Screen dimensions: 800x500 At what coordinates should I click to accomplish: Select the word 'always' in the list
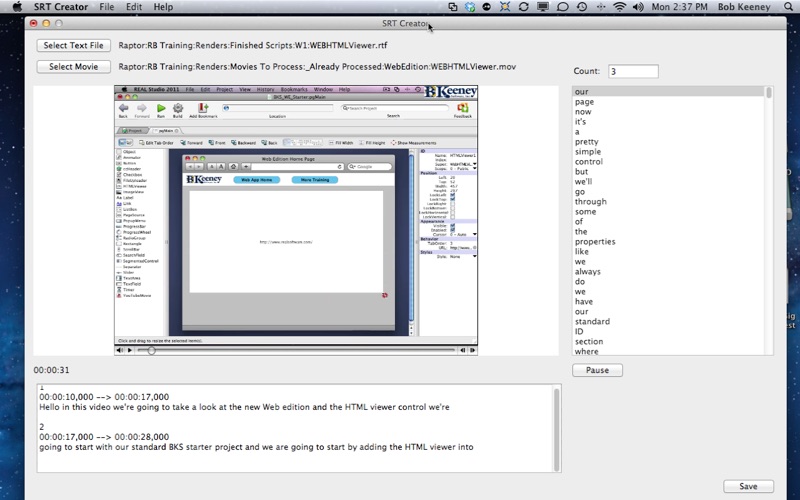(588, 272)
